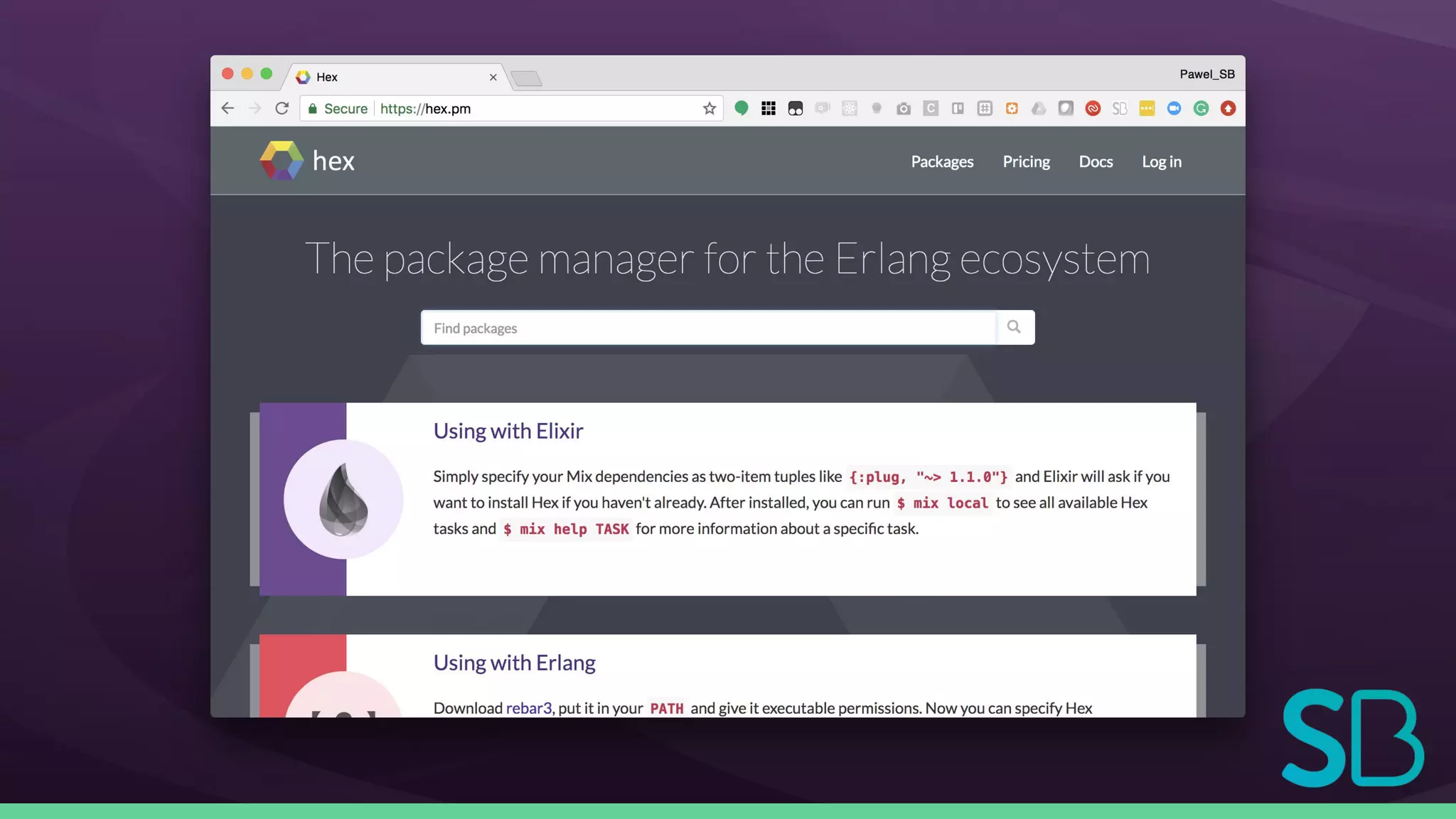The width and height of the screenshot is (1456, 819).
Task: Click the React DevTools extension icon
Action: [850, 109]
